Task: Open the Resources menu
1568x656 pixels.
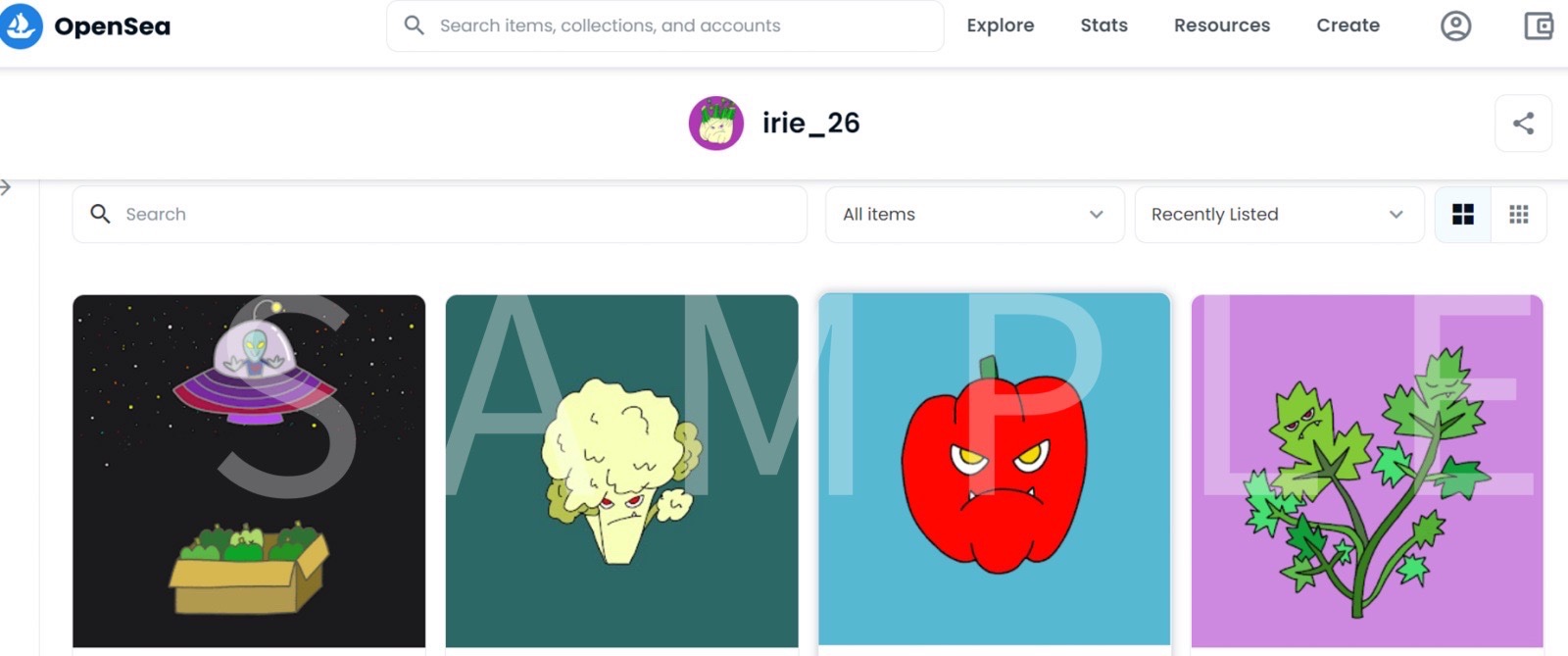Action: tap(1221, 25)
